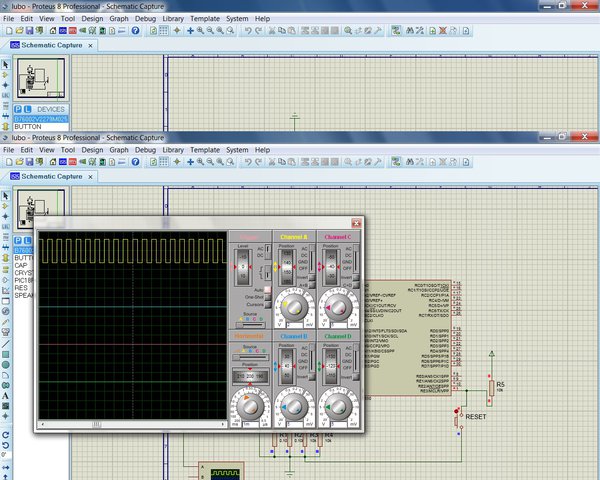The height and width of the screenshot is (480, 600).
Task: Toggle Channel C Invert button
Action: point(356,278)
